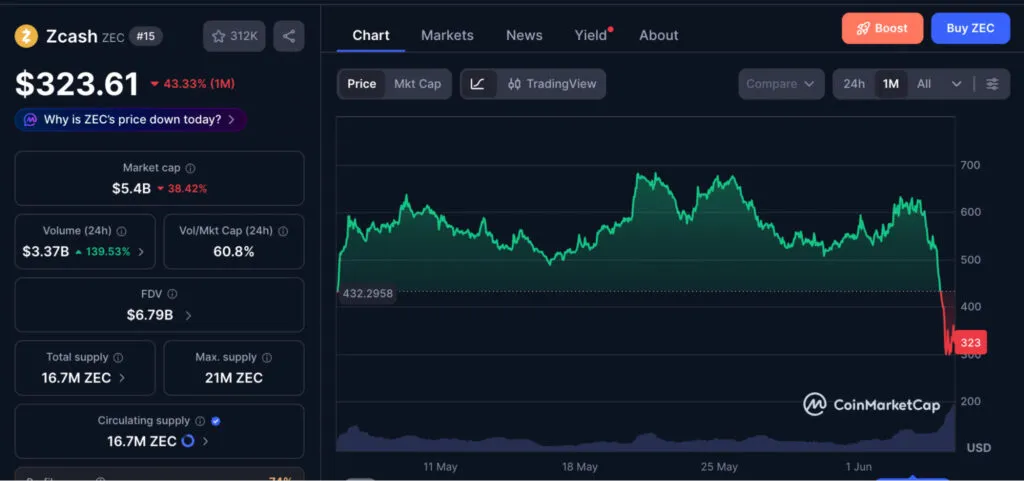This screenshot has height=481, width=1024.
Task: Click the 11 May date label
Action: tap(440, 467)
